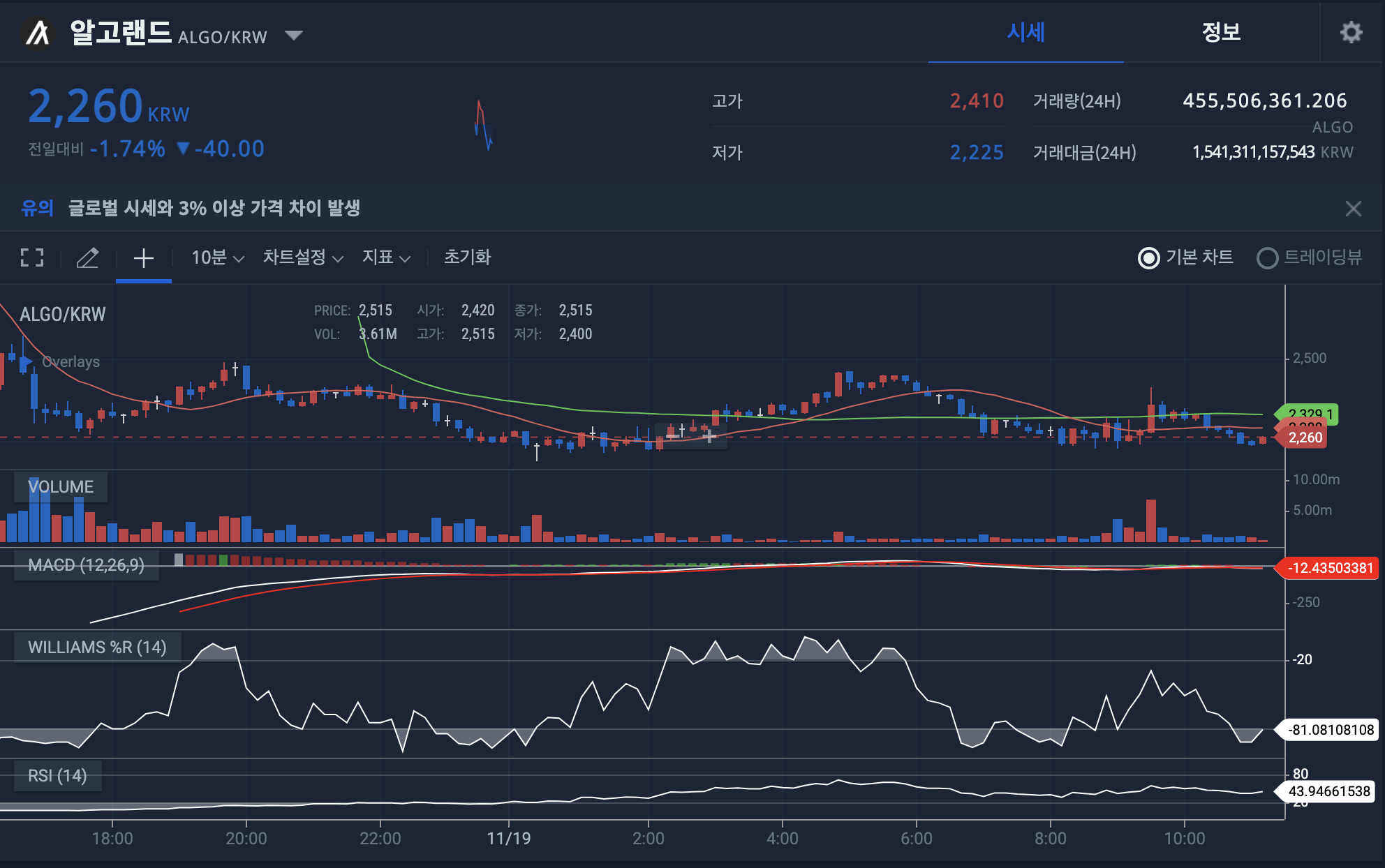Viewport: 1385px width, 868px height.
Task: Open the 차트설정 dropdown
Action: 302,257
